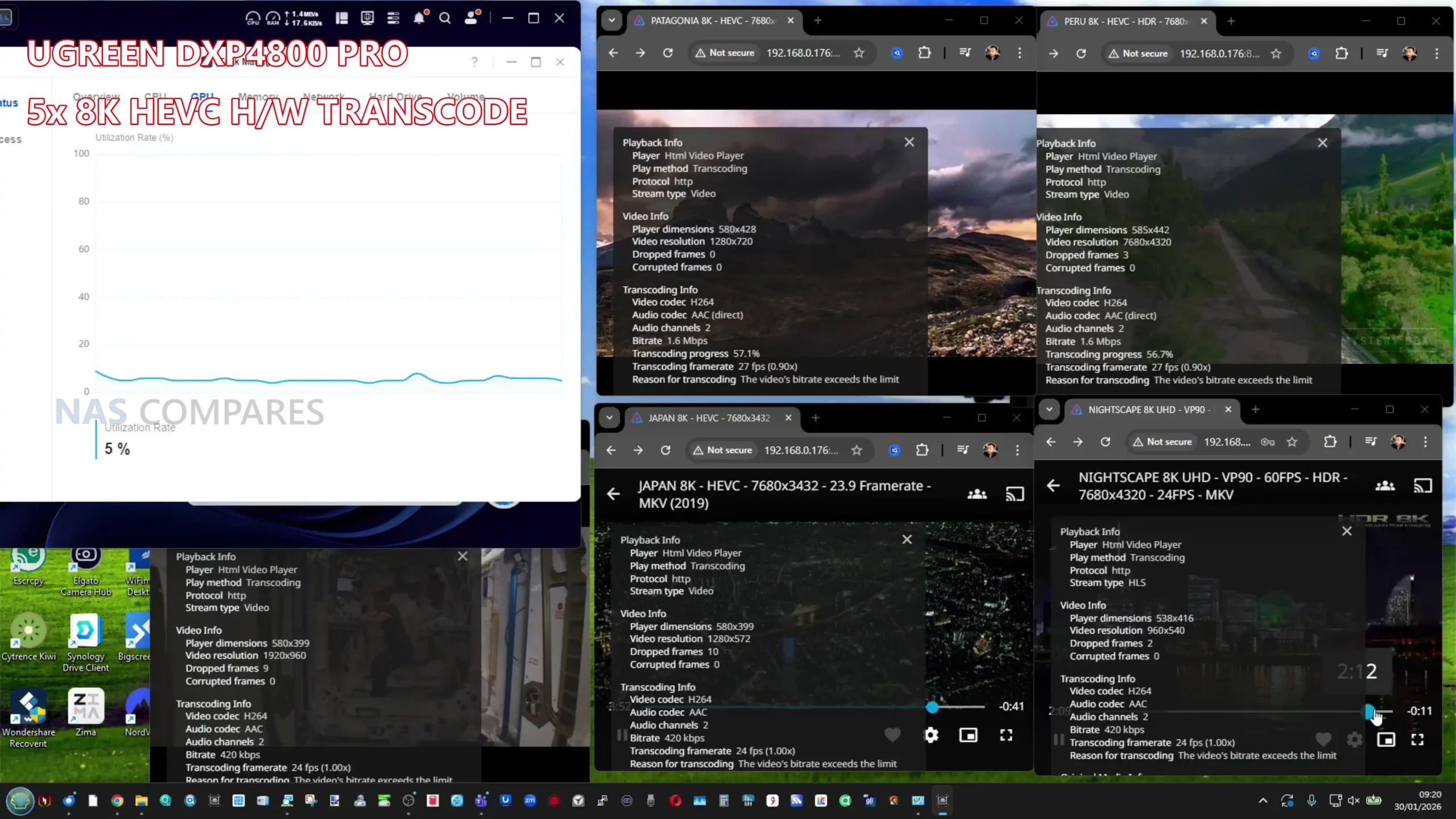1456x819 pixels.
Task: Click Not secure badge in Japan window
Action: [722, 450]
